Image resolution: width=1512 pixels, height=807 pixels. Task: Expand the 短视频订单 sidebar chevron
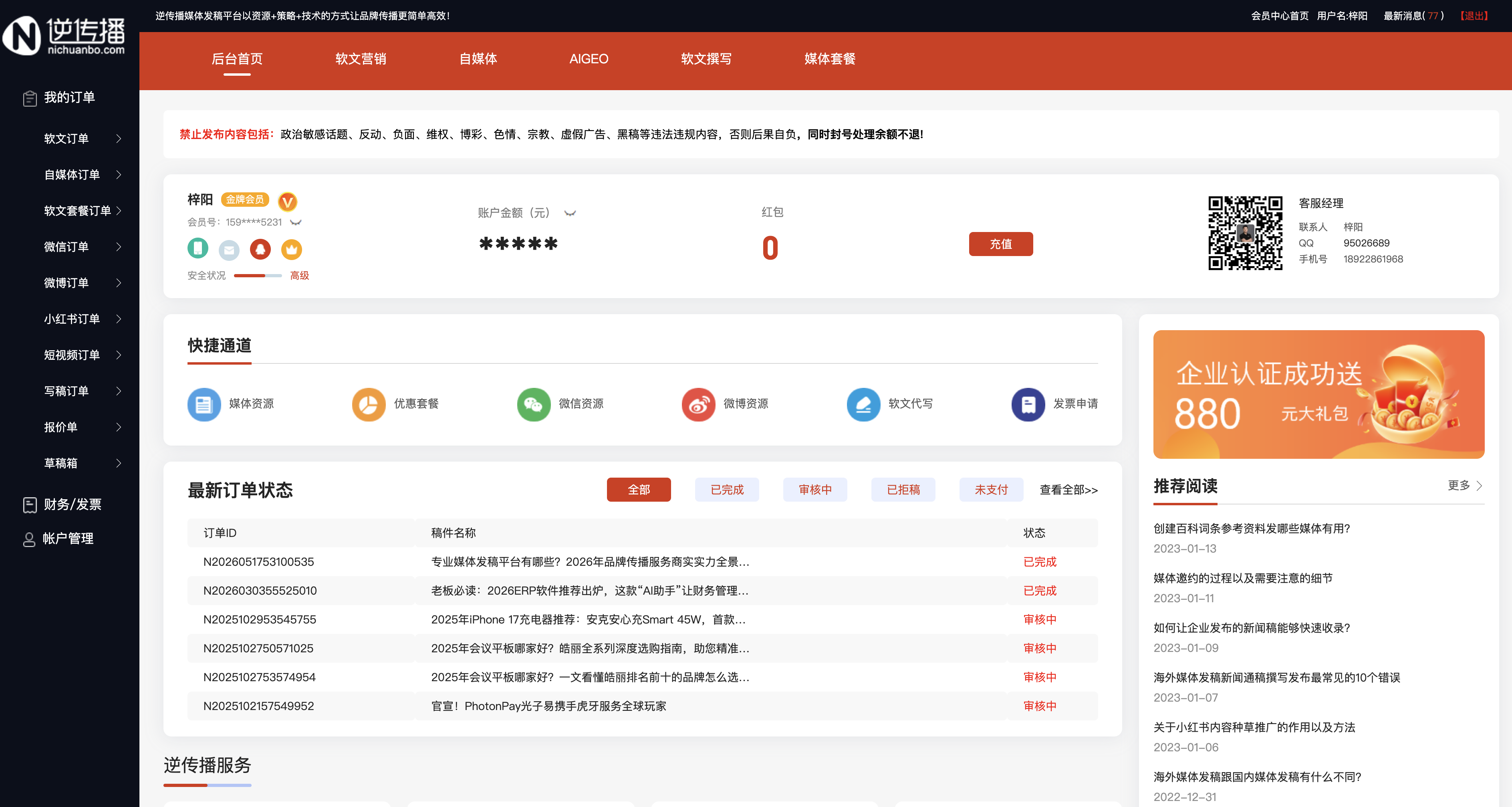(x=119, y=355)
